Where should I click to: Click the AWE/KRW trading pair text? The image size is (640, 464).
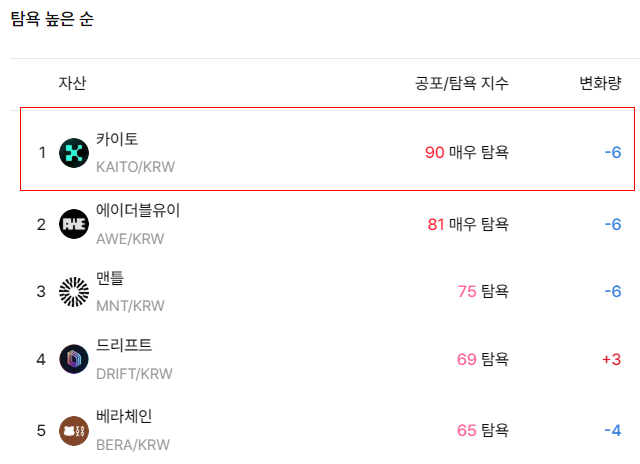[130, 239]
